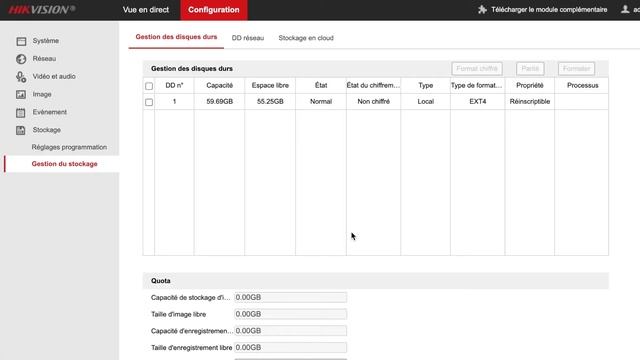Switch to DD réseau tab
Image resolution: width=640 pixels, height=360 pixels.
(248, 38)
